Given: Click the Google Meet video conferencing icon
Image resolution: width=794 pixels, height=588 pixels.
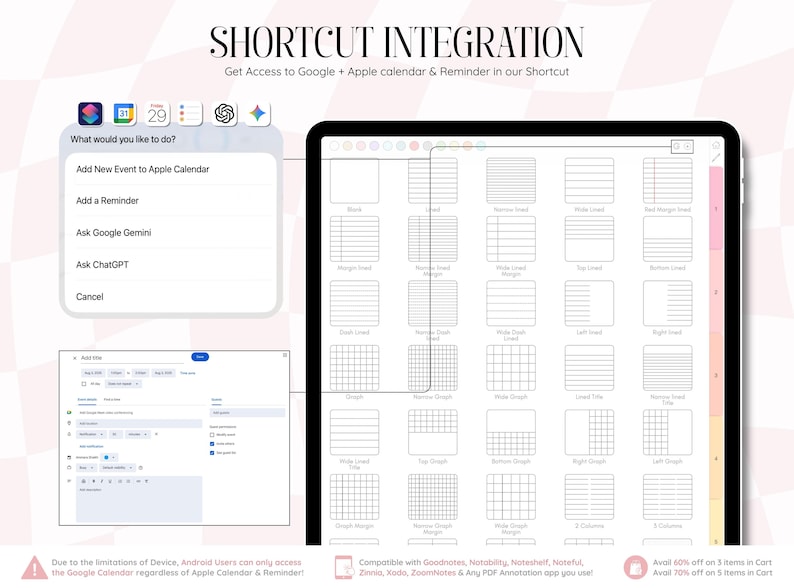Looking at the screenshot, I should 69,412.
